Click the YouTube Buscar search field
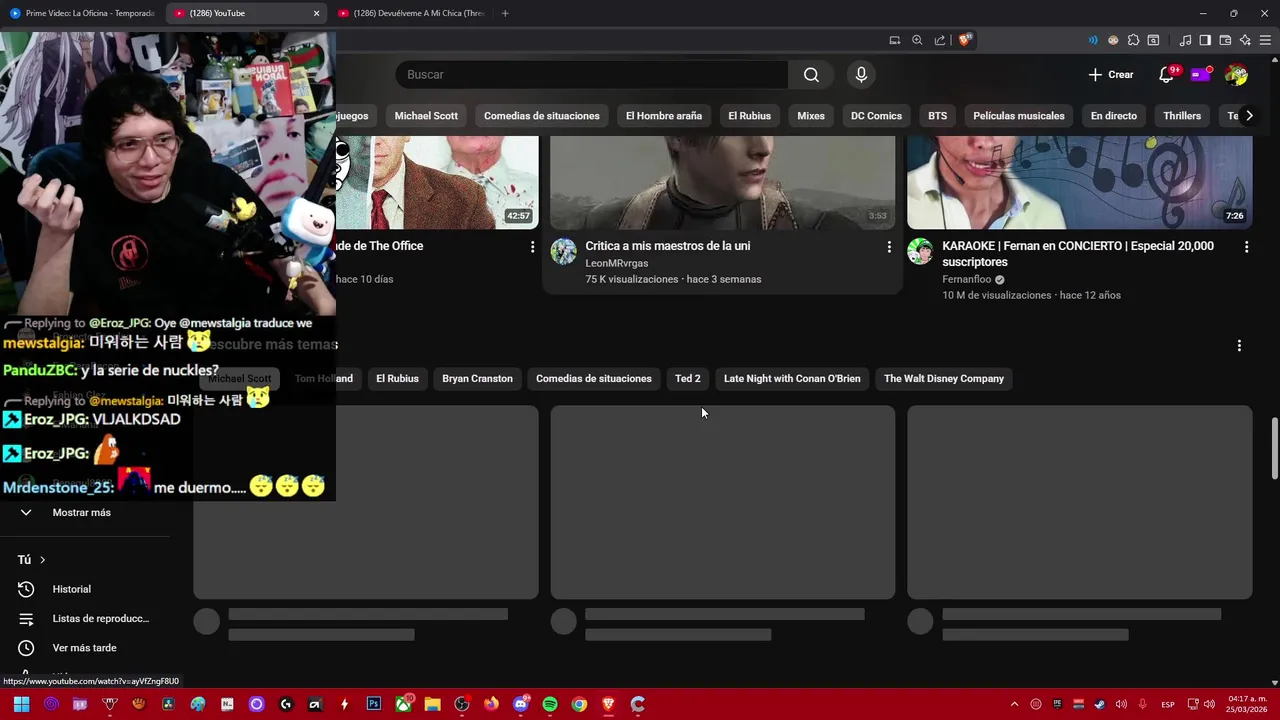This screenshot has height=720, width=1280. 591,75
